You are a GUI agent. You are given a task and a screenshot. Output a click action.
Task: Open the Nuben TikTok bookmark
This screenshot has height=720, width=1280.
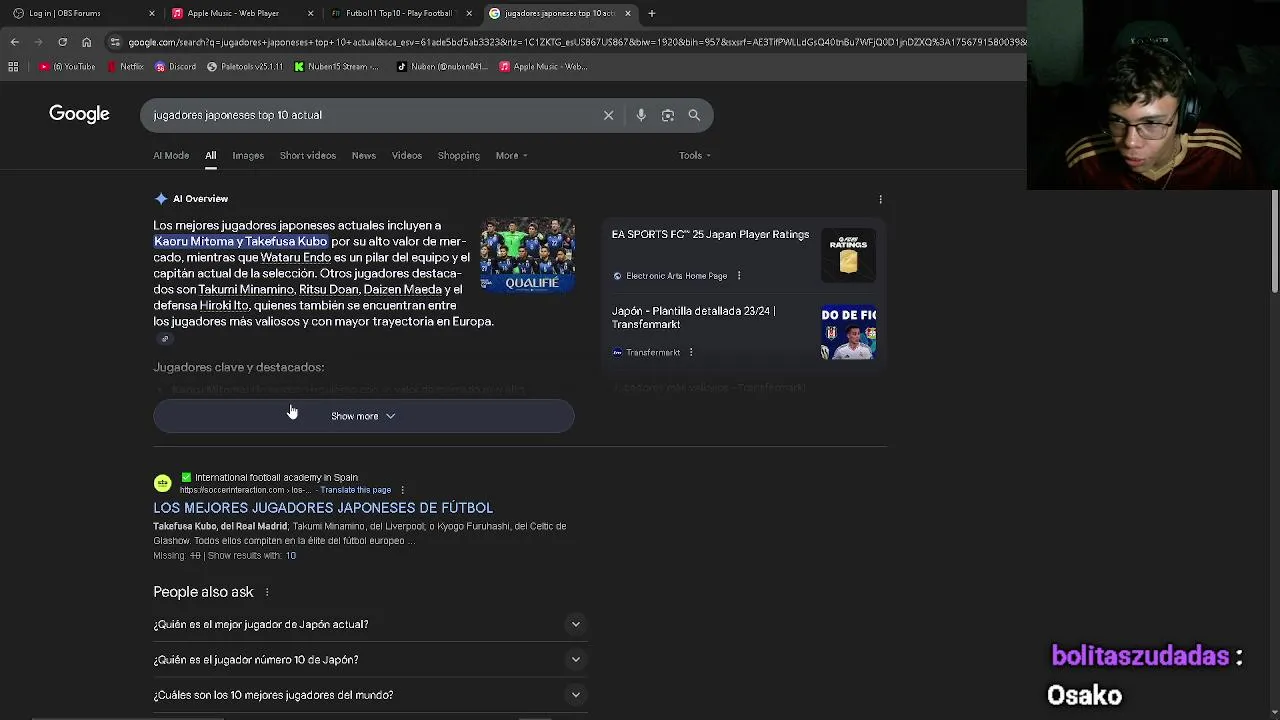[x=442, y=67]
